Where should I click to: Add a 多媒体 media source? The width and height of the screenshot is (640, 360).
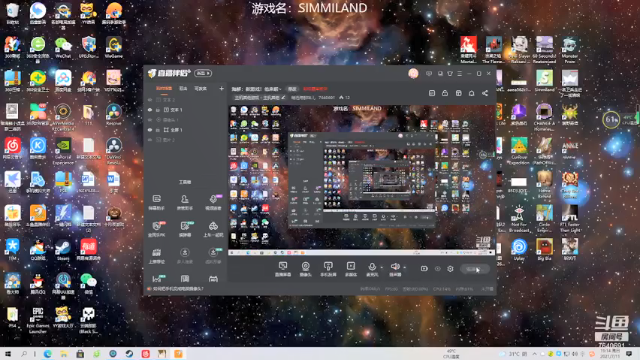click(351, 269)
